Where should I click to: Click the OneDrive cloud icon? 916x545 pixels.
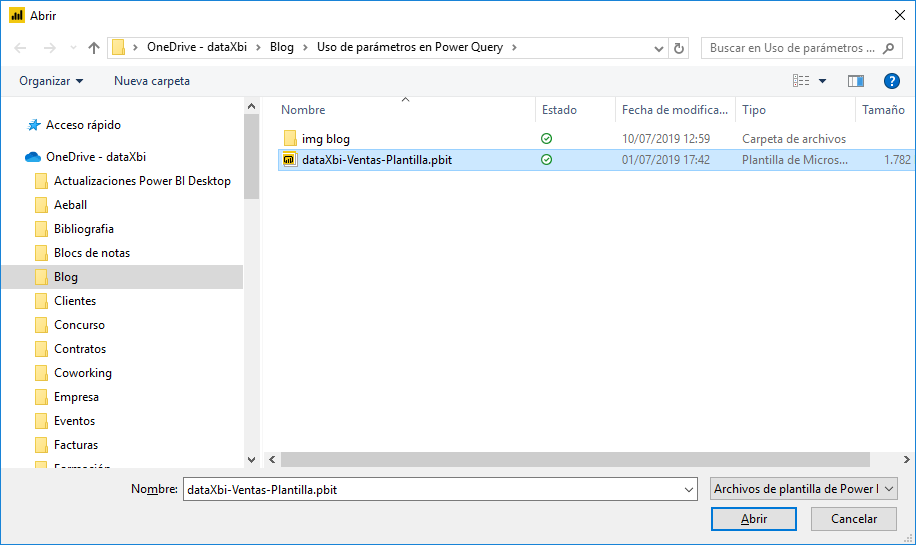tap(33, 157)
